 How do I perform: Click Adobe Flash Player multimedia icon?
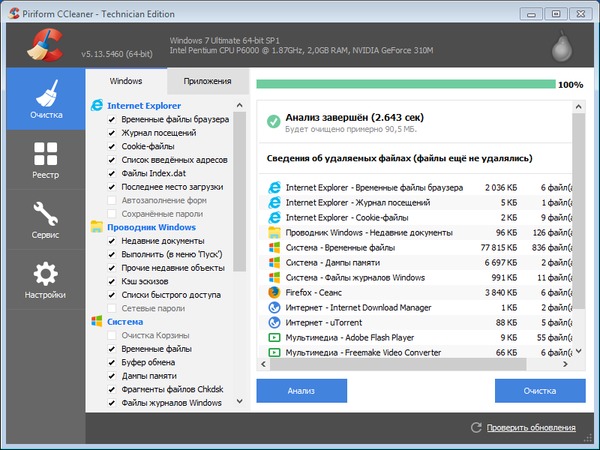[x=274, y=338]
